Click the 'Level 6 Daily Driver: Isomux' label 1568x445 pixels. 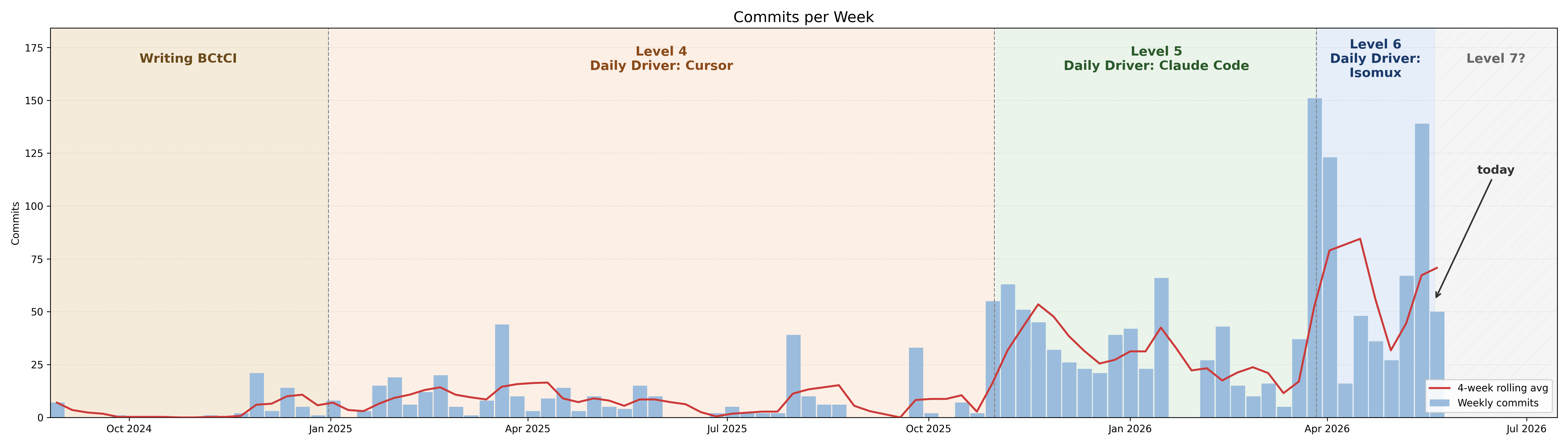tap(1375, 58)
